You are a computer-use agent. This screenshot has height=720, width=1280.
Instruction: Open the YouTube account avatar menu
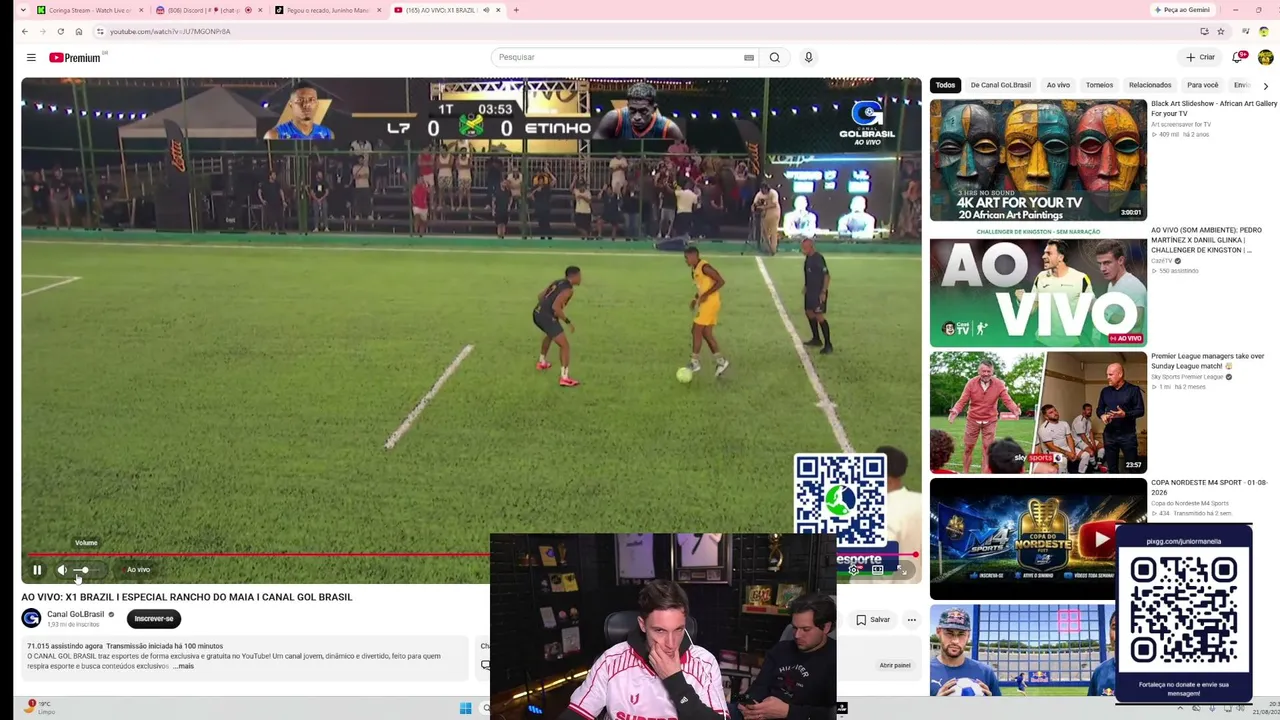(1265, 57)
